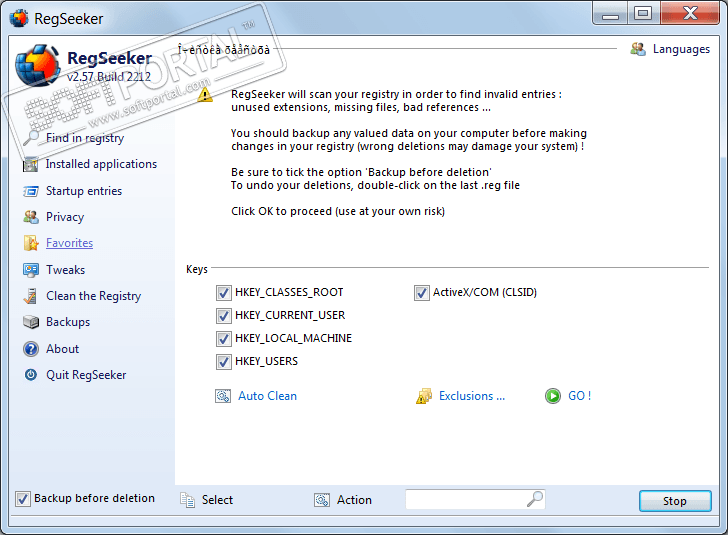Click the Select documents icon
728x535 pixels.
(x=187, y=500)
